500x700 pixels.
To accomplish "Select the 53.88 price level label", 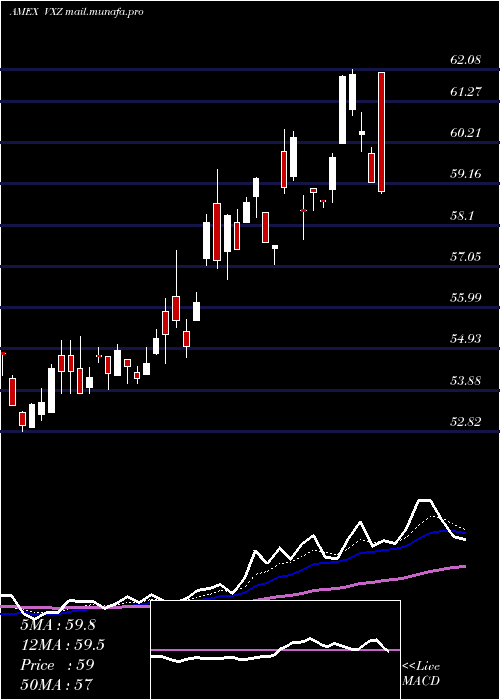I will coord(466,381).
